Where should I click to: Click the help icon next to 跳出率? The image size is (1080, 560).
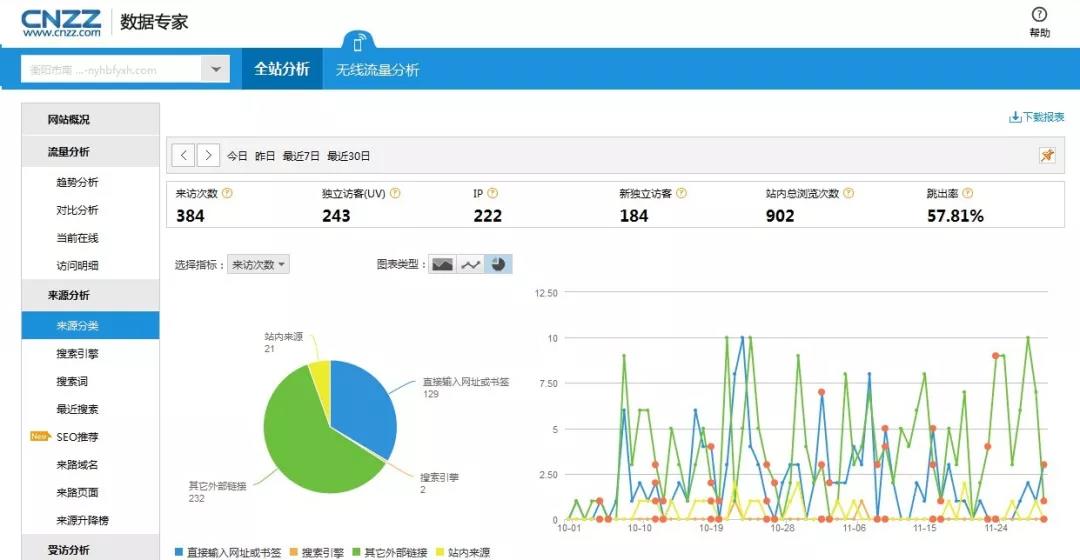click(x=967, y=194)
